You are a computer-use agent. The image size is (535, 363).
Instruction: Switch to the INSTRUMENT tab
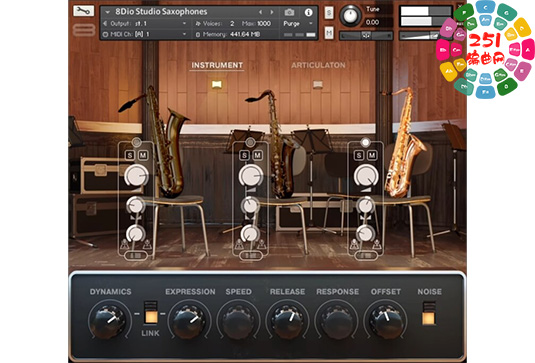(217, 65)
